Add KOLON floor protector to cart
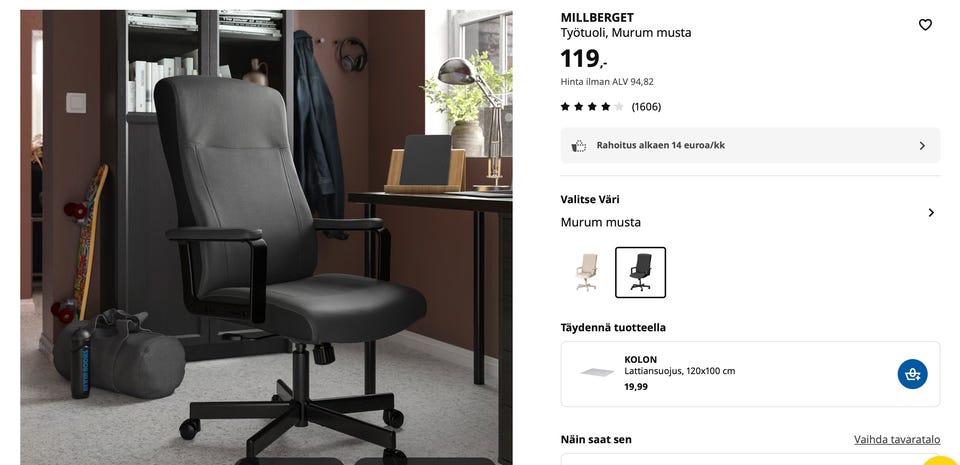960x465 pixels. tap(912, 374)
